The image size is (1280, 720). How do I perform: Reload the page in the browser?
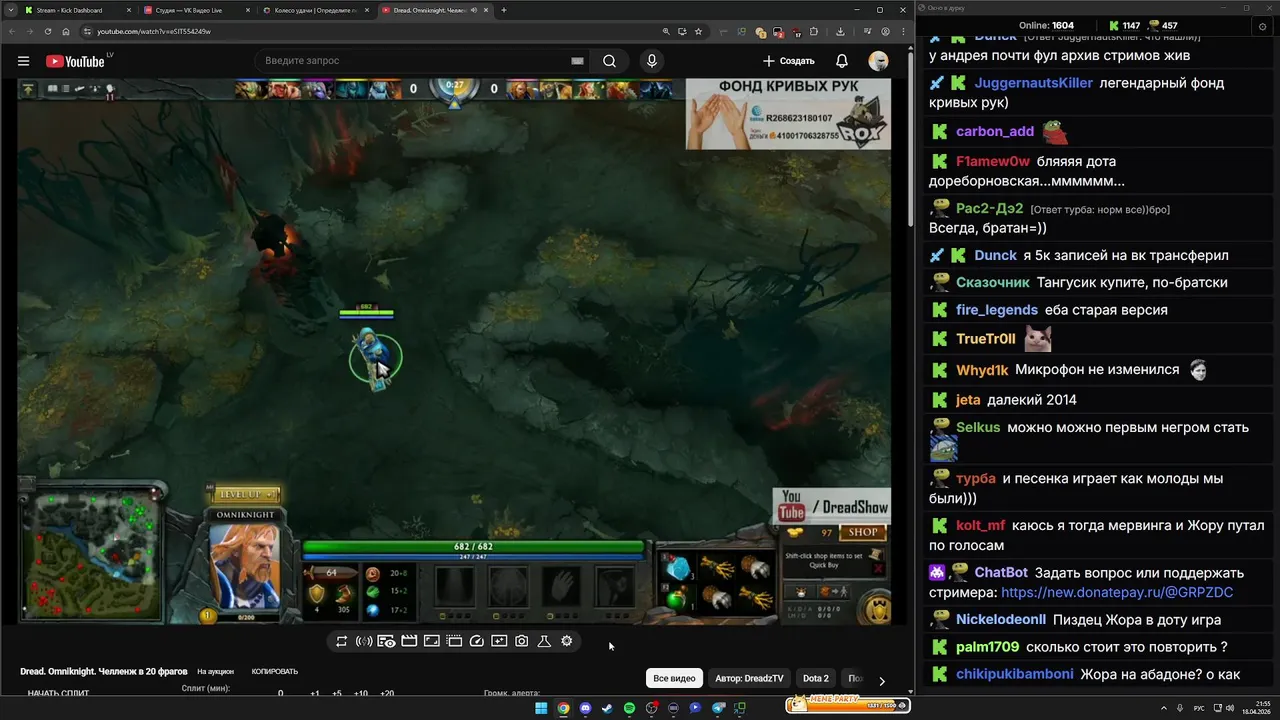(48, 31)
